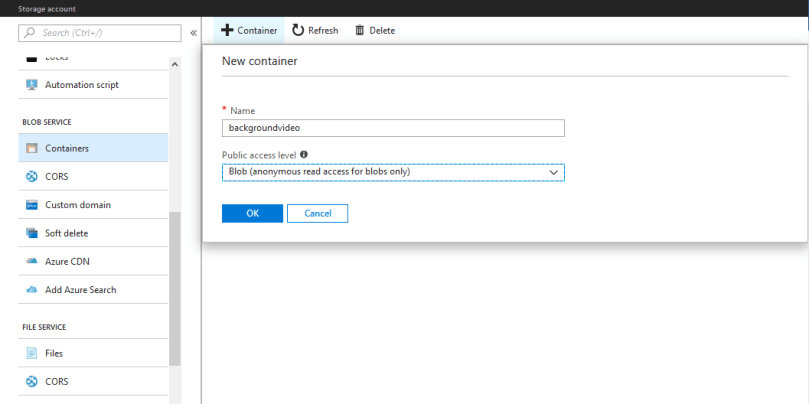The image size is (809, 404).
Task: Click the Azure CDN cloud icon
Action: (x=31, y=261)
